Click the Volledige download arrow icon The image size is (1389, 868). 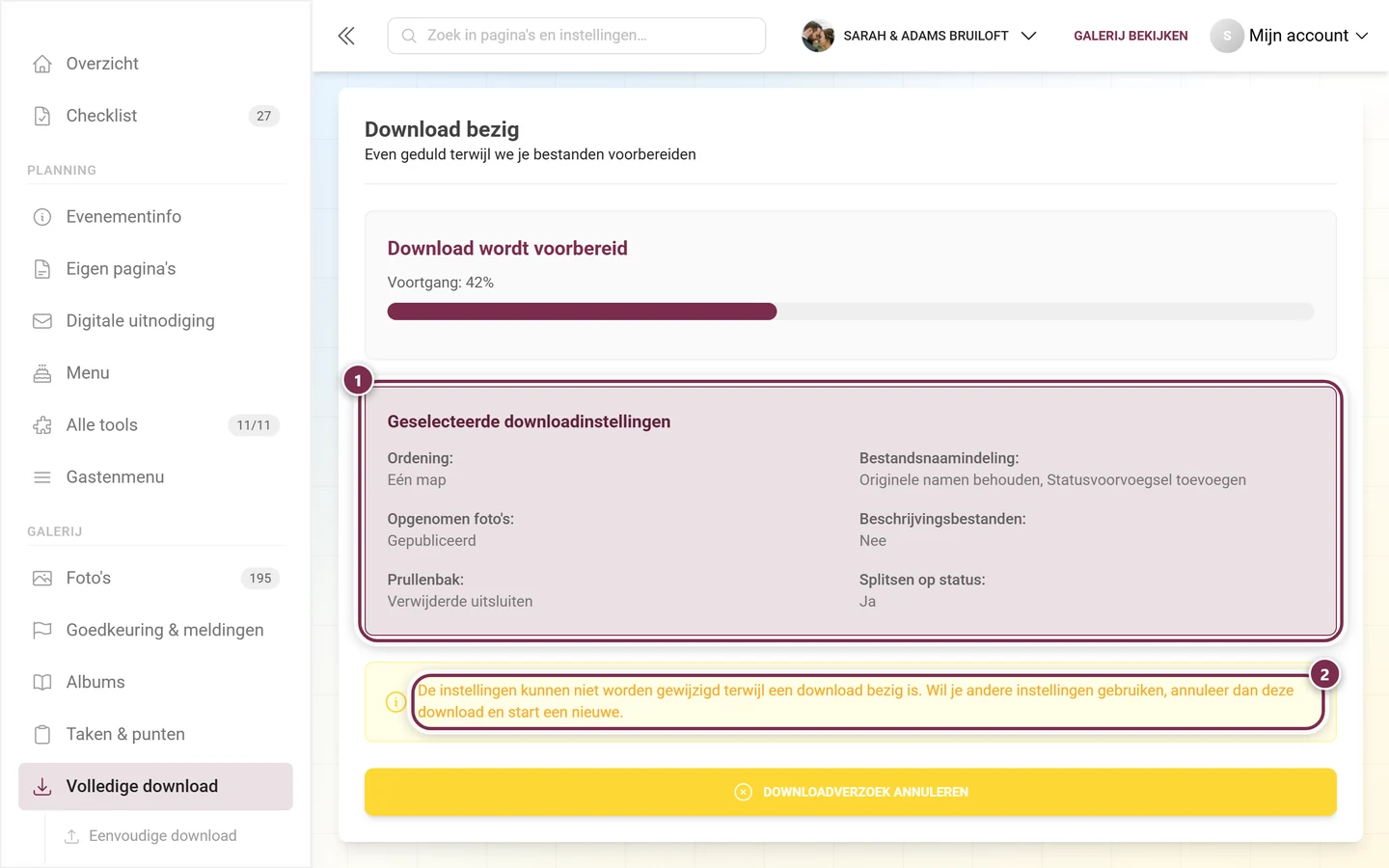point(42,787)
